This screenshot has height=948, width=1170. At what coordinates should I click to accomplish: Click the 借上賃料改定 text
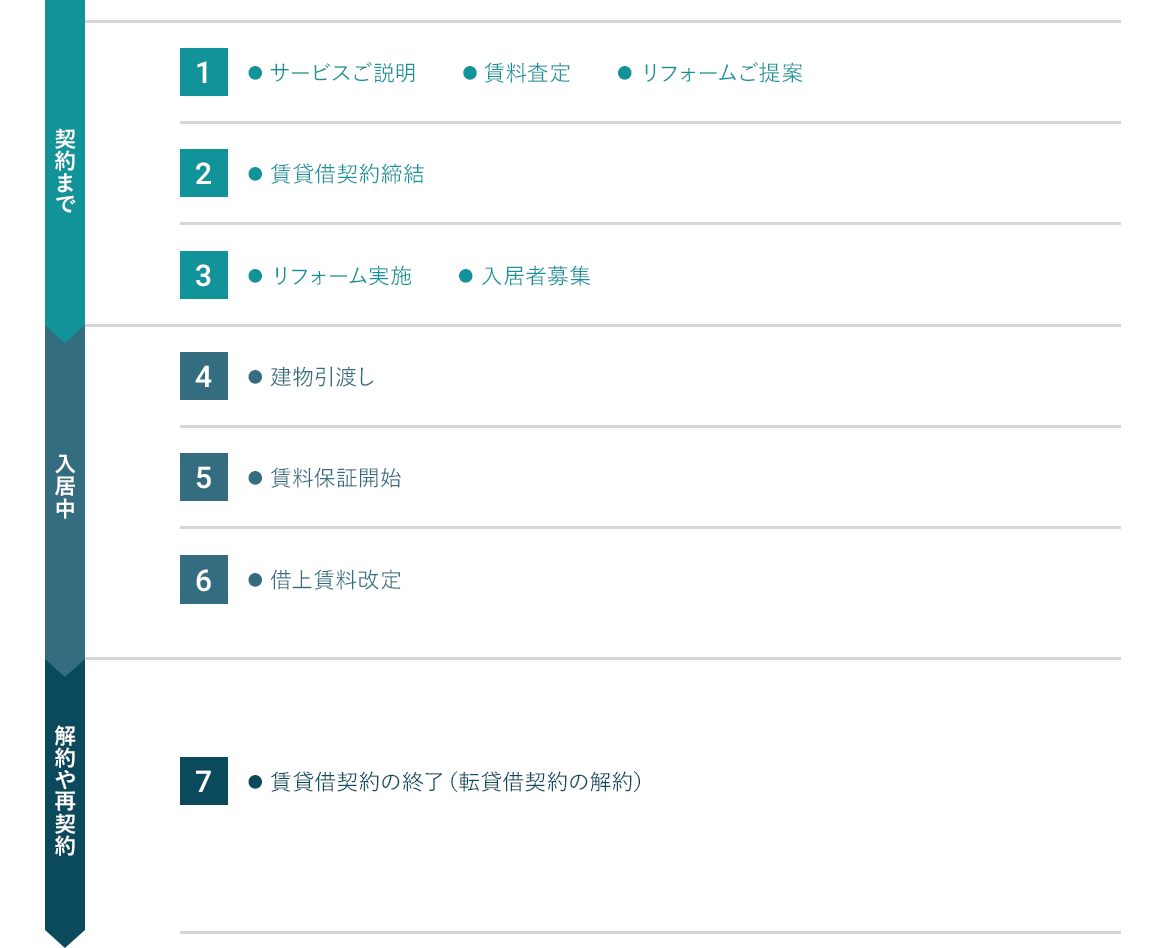point(335,580)
